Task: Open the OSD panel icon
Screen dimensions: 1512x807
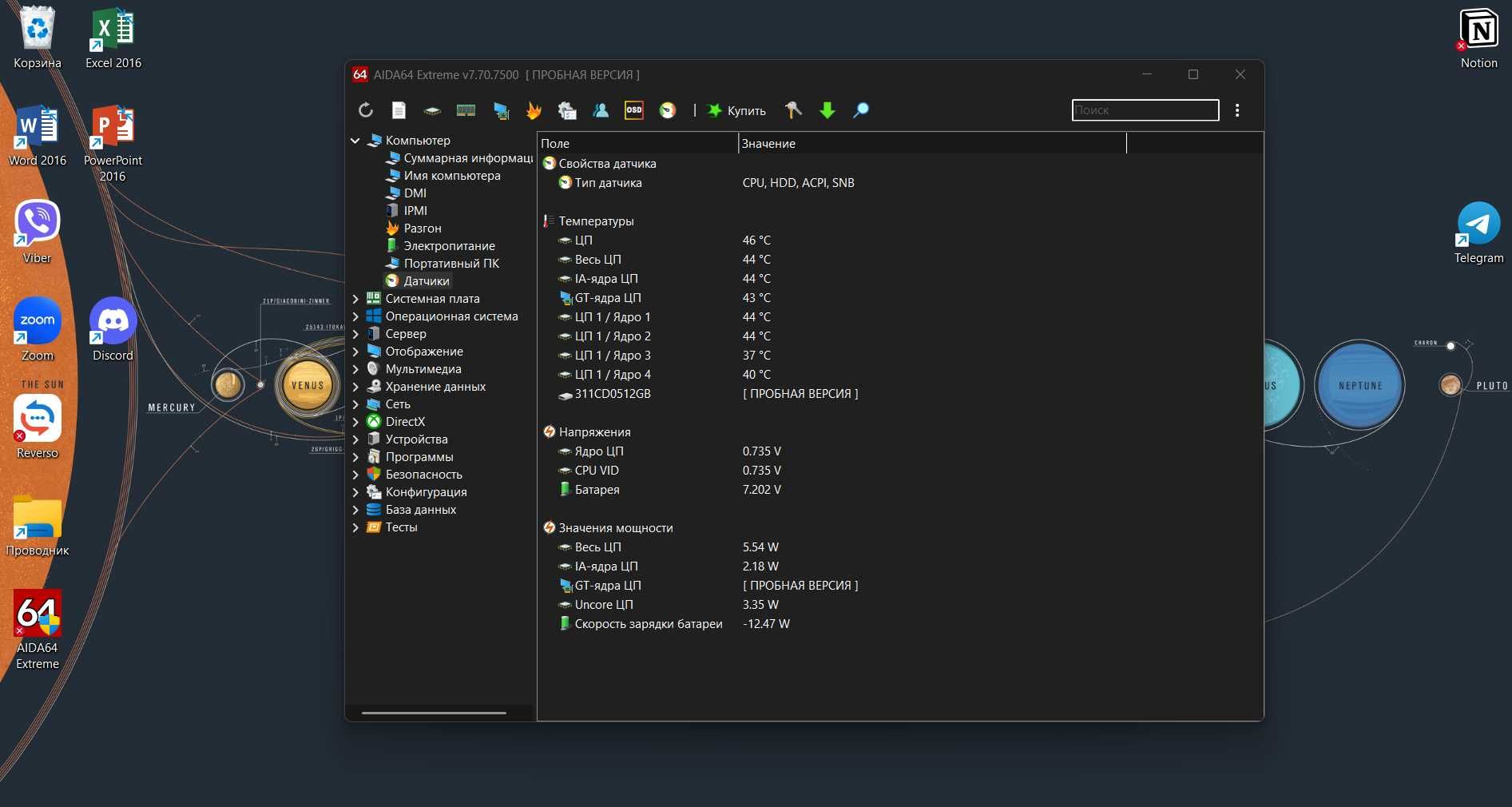Action: (634, 110)
